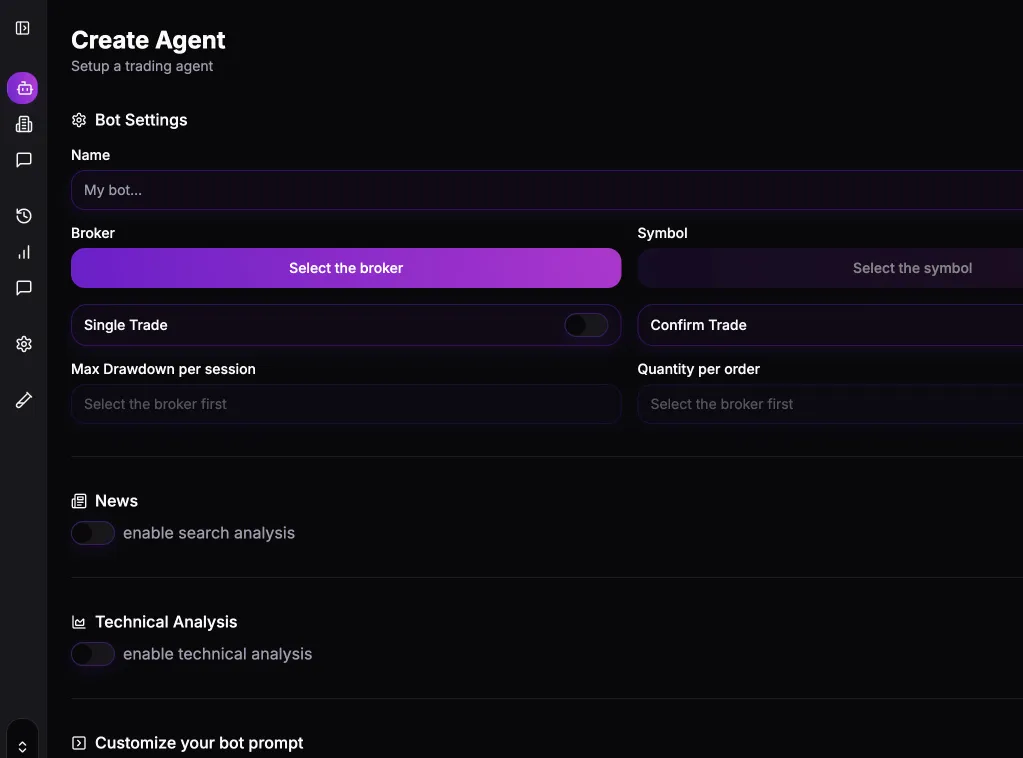Click the bot Name input field
Screen dimensions: 1023x758
(546, 190)
